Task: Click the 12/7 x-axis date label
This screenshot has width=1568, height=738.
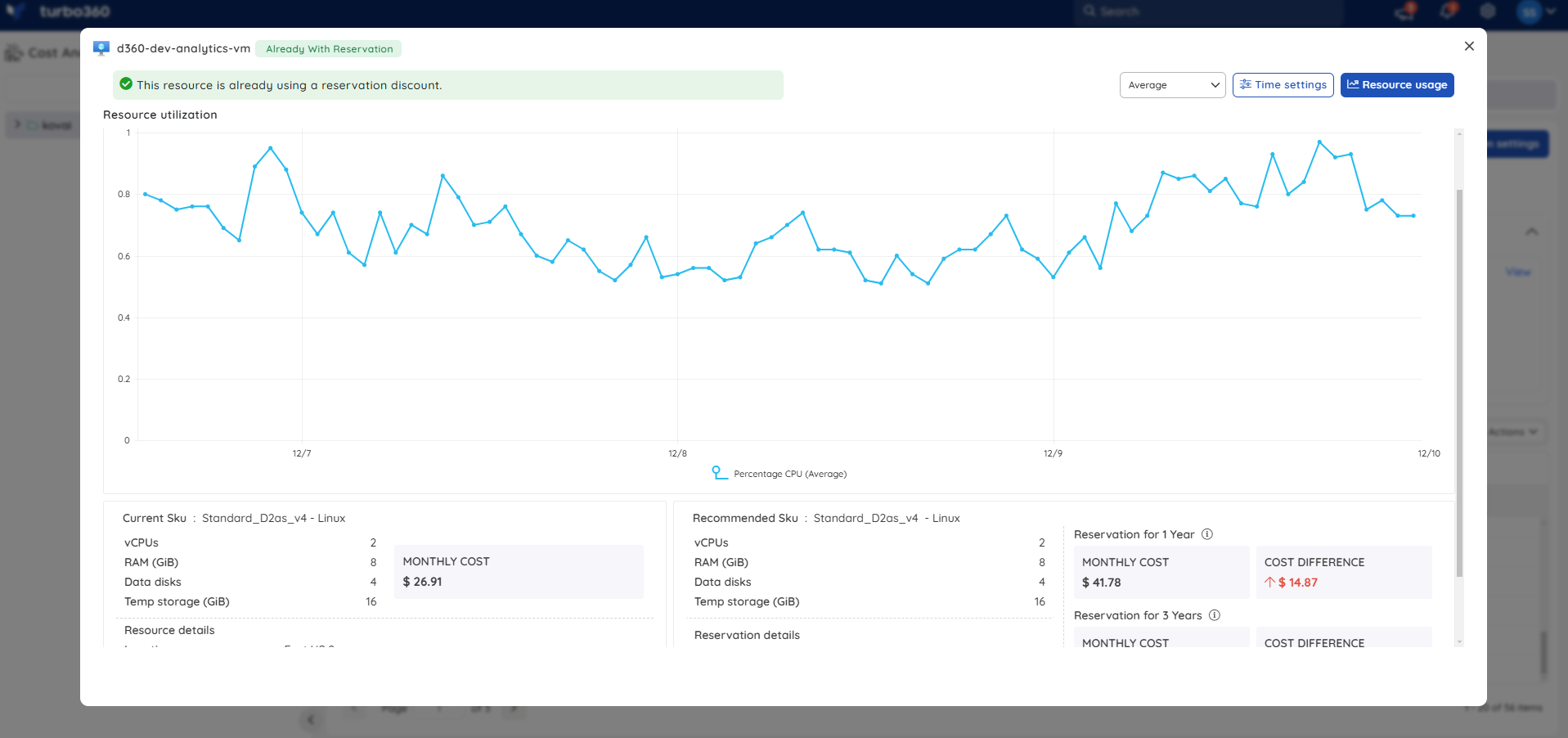Action: [302, 453]
